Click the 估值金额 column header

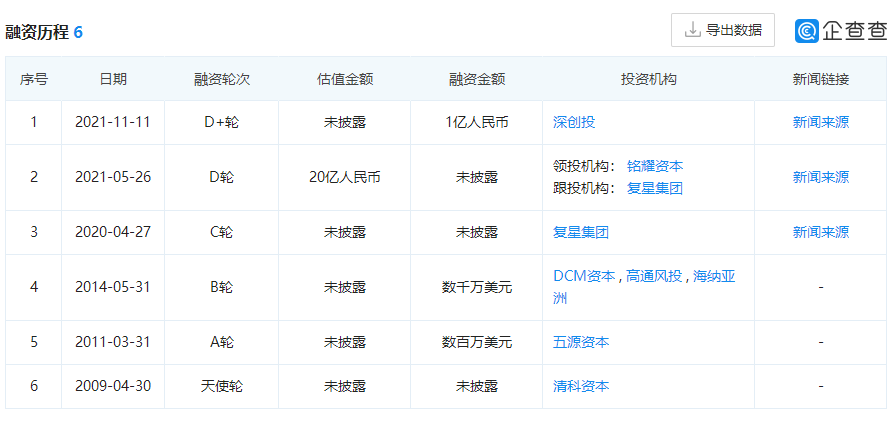[344, 79]
